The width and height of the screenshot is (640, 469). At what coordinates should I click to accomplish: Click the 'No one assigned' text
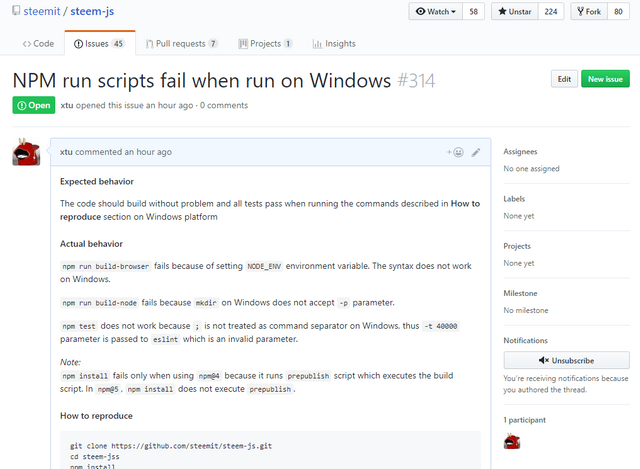pos(531,169)
